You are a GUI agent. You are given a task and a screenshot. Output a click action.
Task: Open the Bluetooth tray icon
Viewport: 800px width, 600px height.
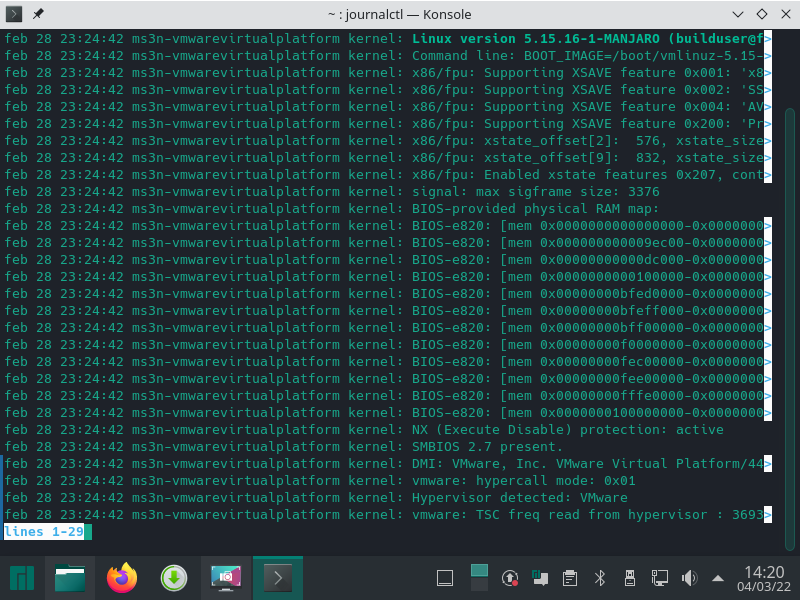point(599,578)
